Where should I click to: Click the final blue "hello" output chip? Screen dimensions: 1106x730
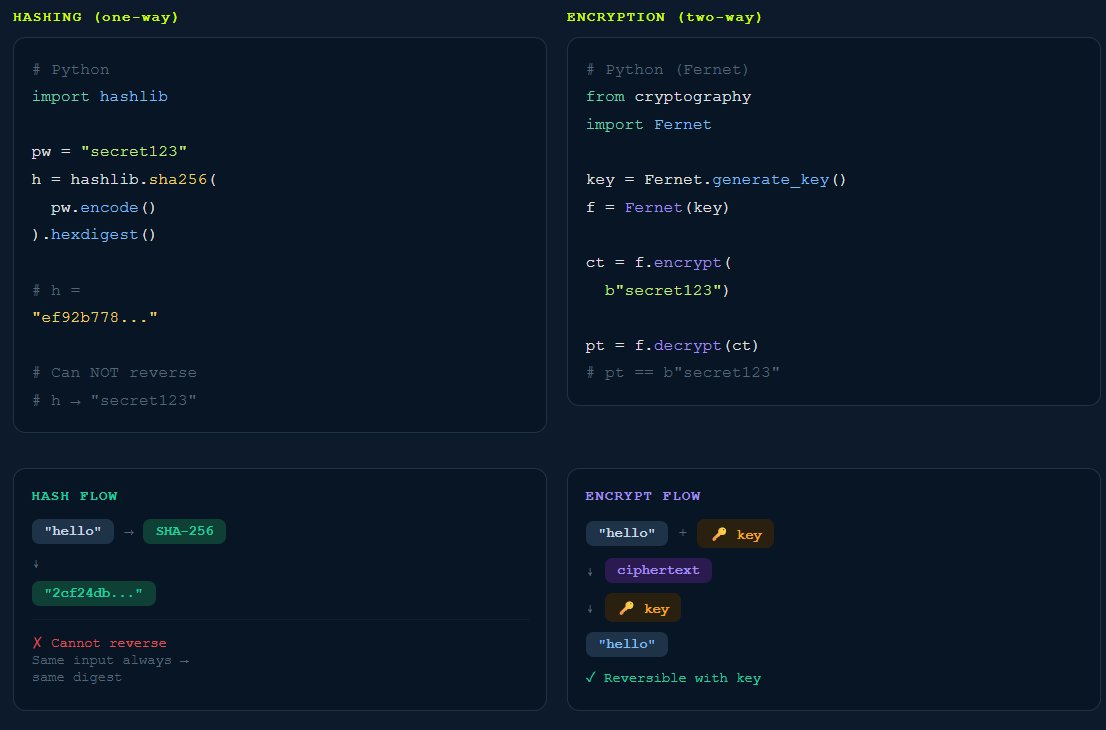(x=626, y=644)
